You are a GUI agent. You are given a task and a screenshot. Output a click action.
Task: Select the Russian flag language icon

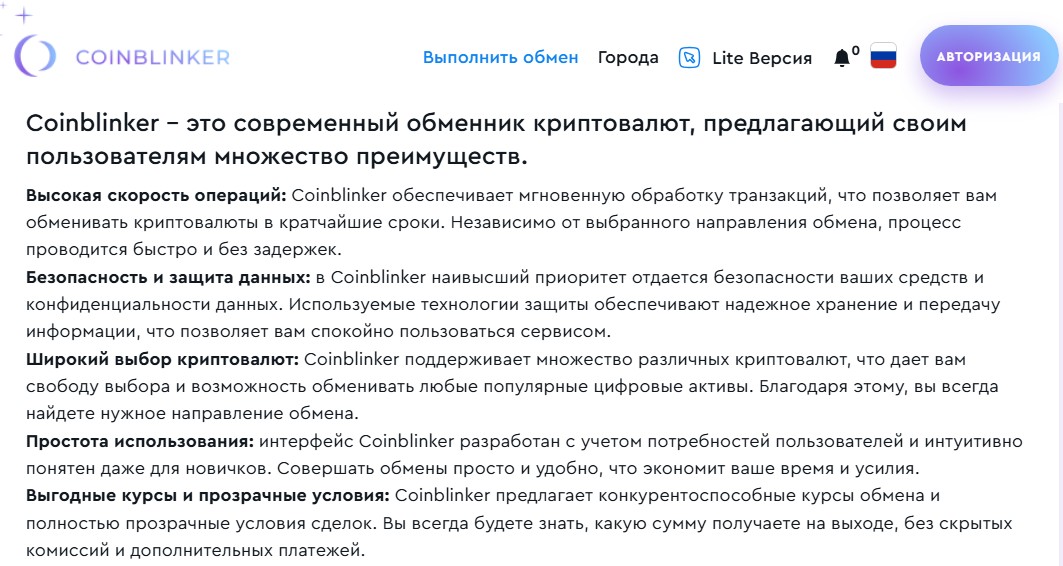click(x=883, y=57)
